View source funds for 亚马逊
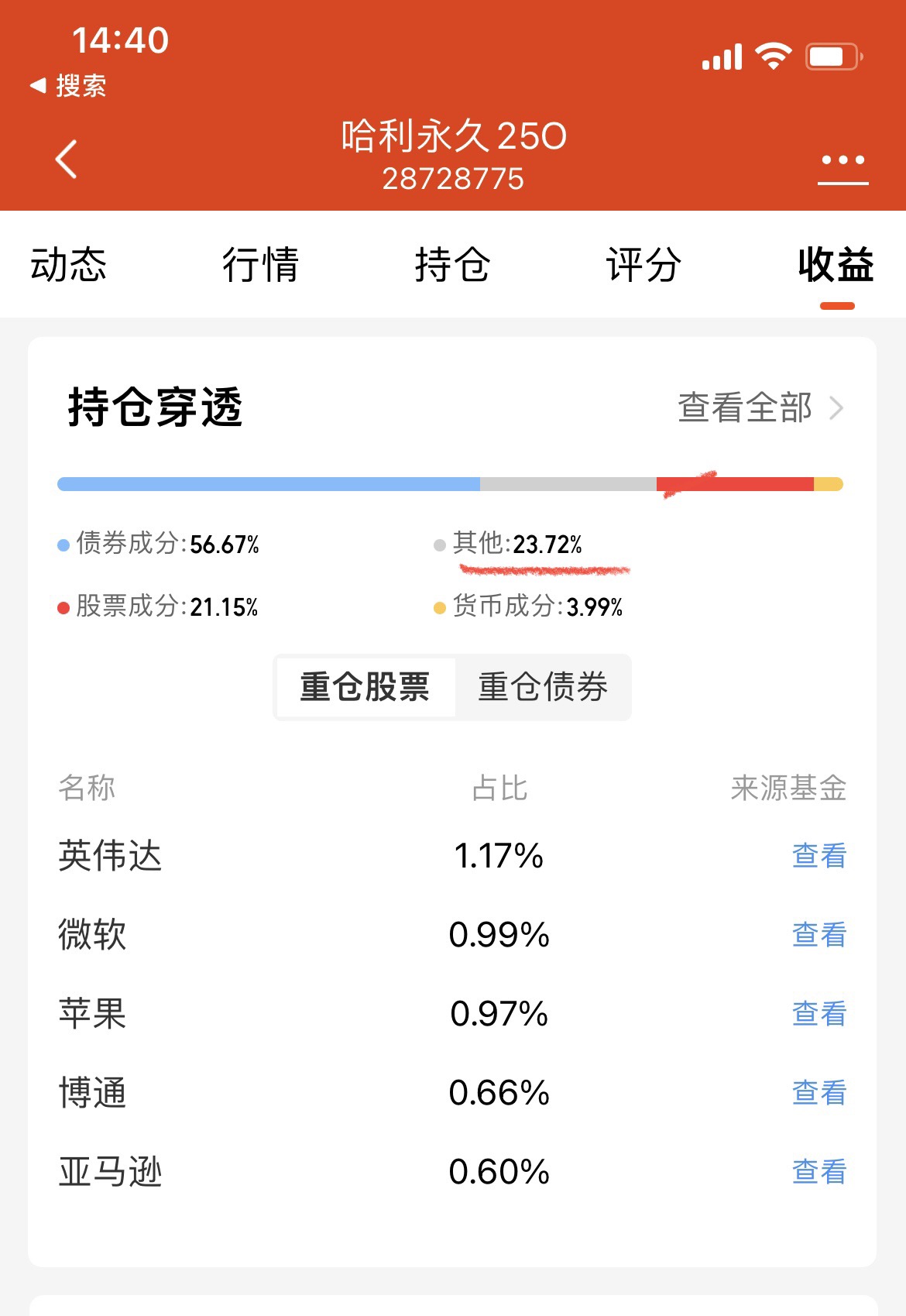Image resolution: width=906 pixels, height=1316 pixels. pos(818,1172)
